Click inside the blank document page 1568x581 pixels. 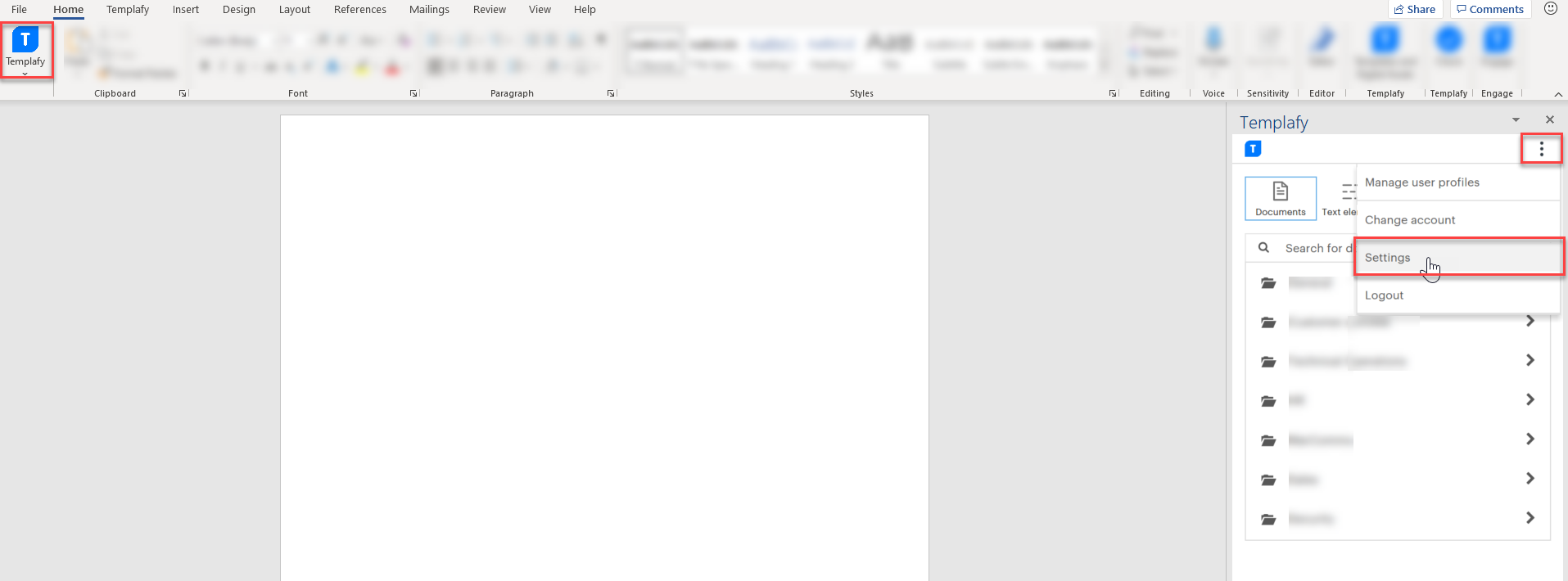[x=604, y=348]
